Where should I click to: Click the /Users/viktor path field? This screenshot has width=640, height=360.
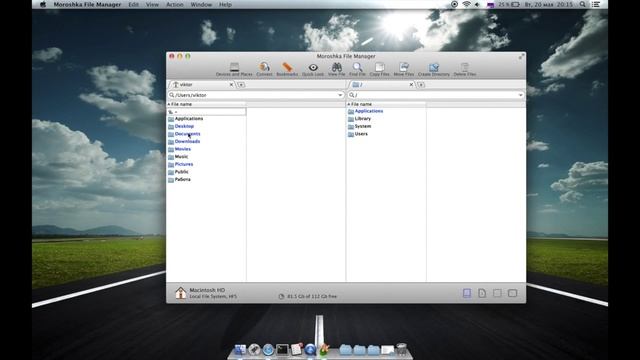point(256,95)
